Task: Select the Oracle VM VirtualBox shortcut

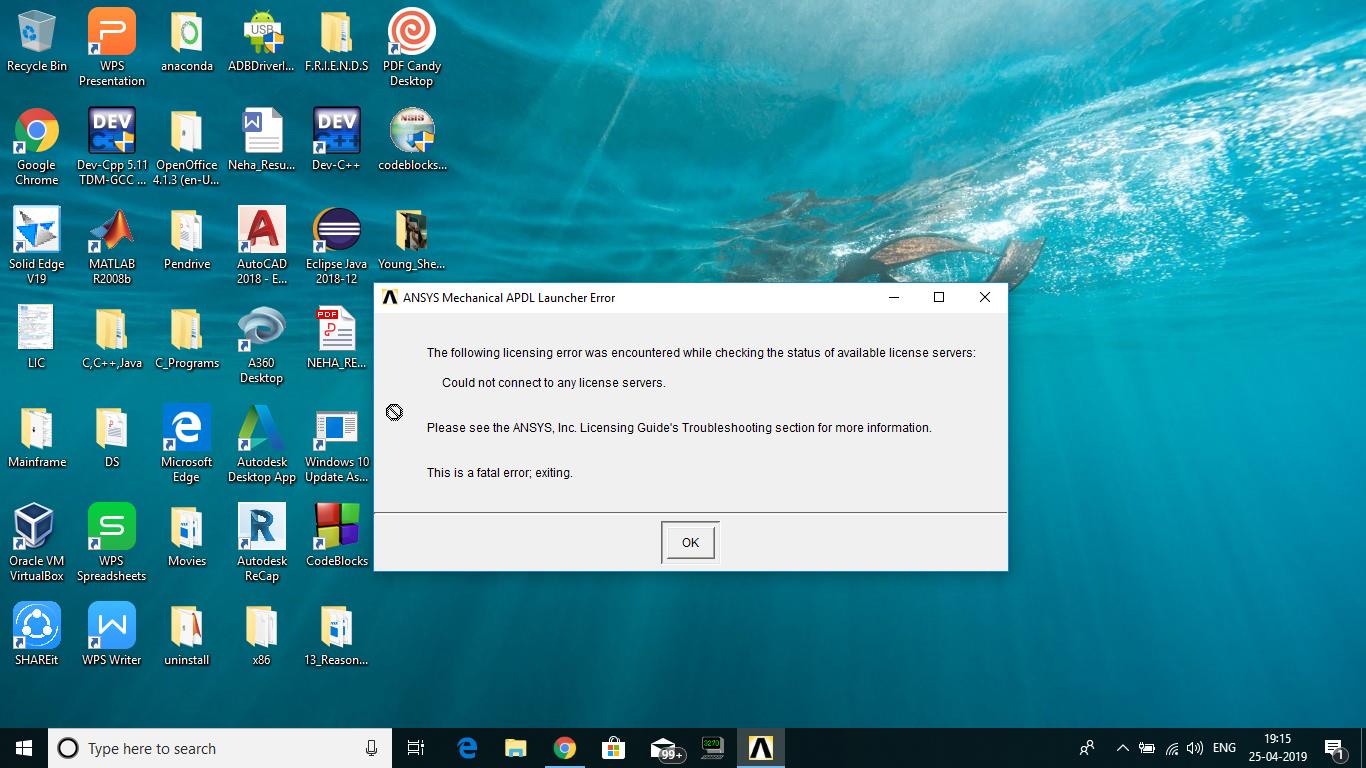Action: point(37,543)
